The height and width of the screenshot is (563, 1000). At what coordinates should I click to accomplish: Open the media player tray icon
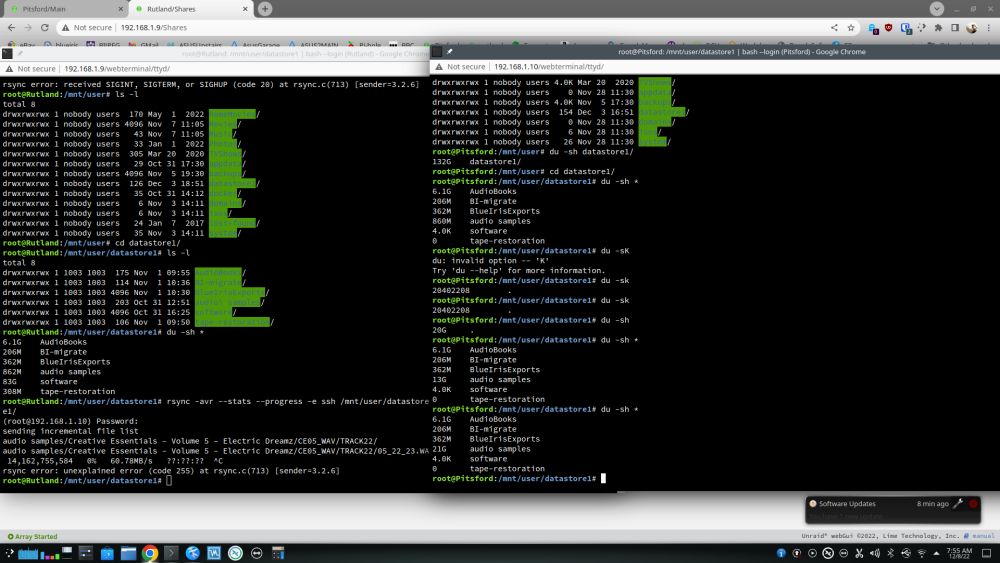812,553
